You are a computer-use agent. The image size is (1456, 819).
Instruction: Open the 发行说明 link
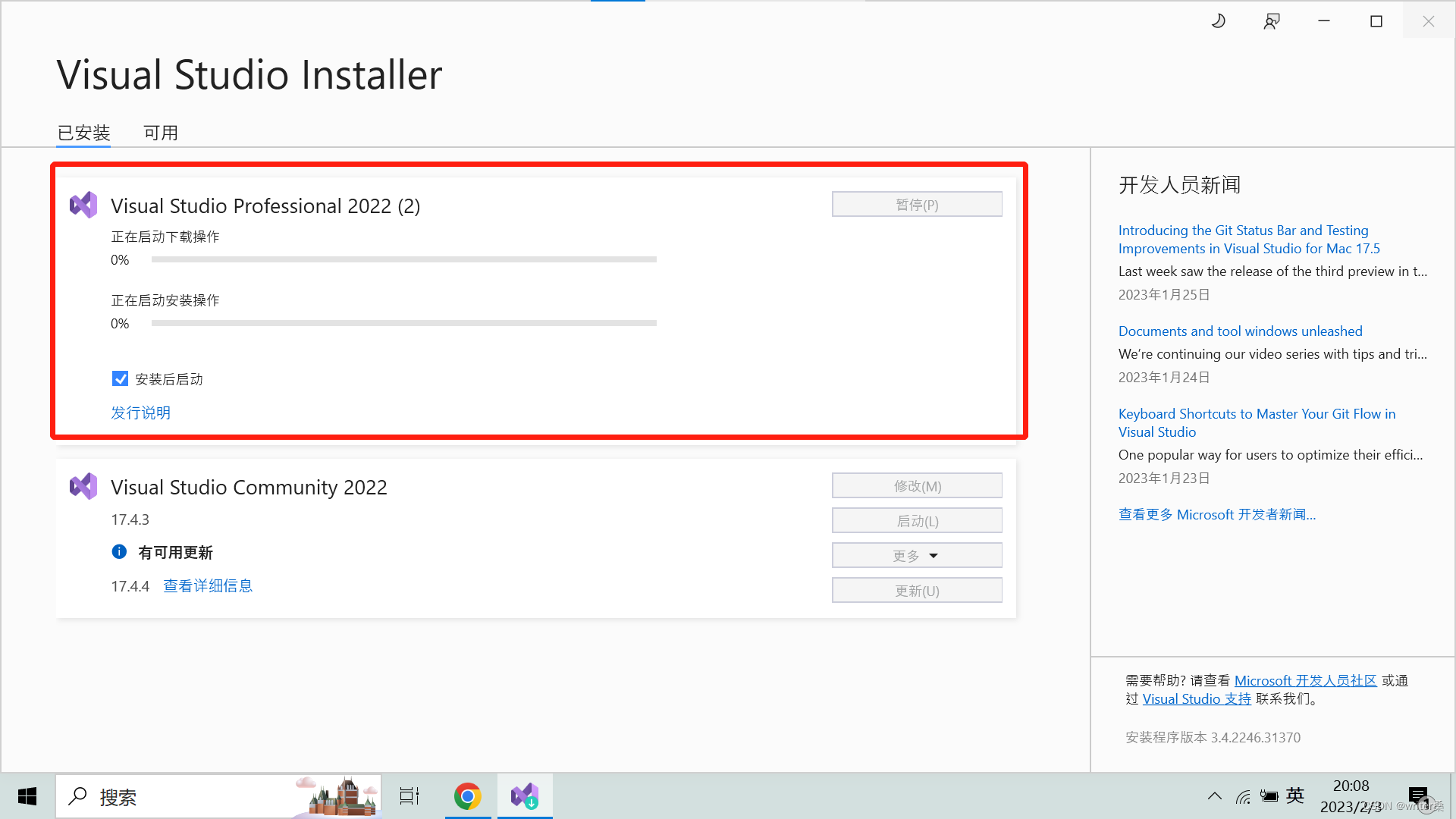click(141, 413)
